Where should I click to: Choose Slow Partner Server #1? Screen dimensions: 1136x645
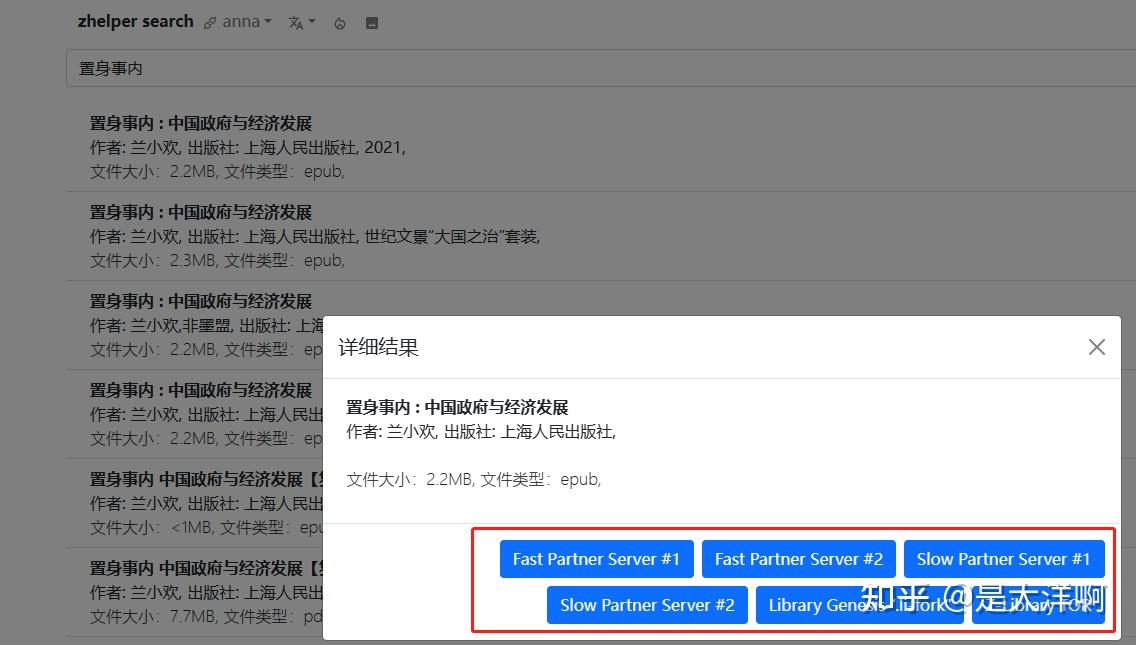coord(1003,559)
